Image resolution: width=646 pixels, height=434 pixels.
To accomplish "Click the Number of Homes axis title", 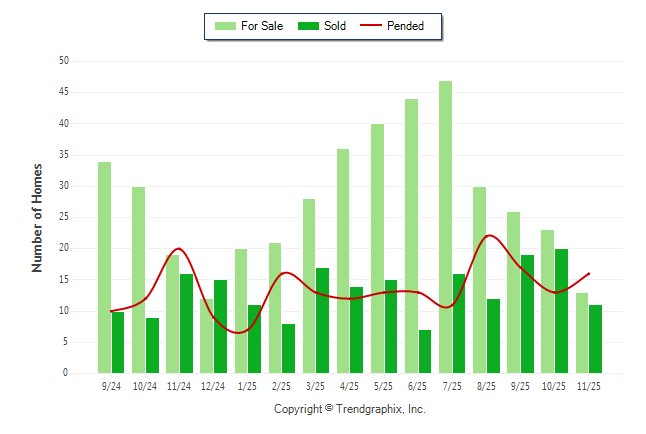I will coord(37,217).
